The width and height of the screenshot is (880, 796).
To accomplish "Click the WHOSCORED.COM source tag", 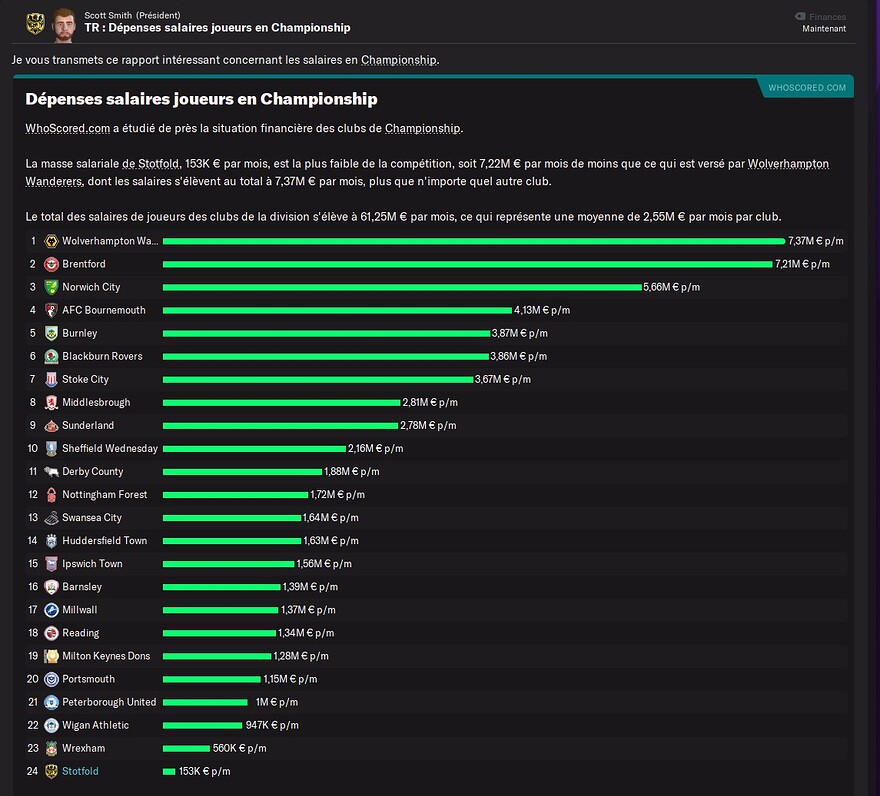I will click(x=806, y=88).
